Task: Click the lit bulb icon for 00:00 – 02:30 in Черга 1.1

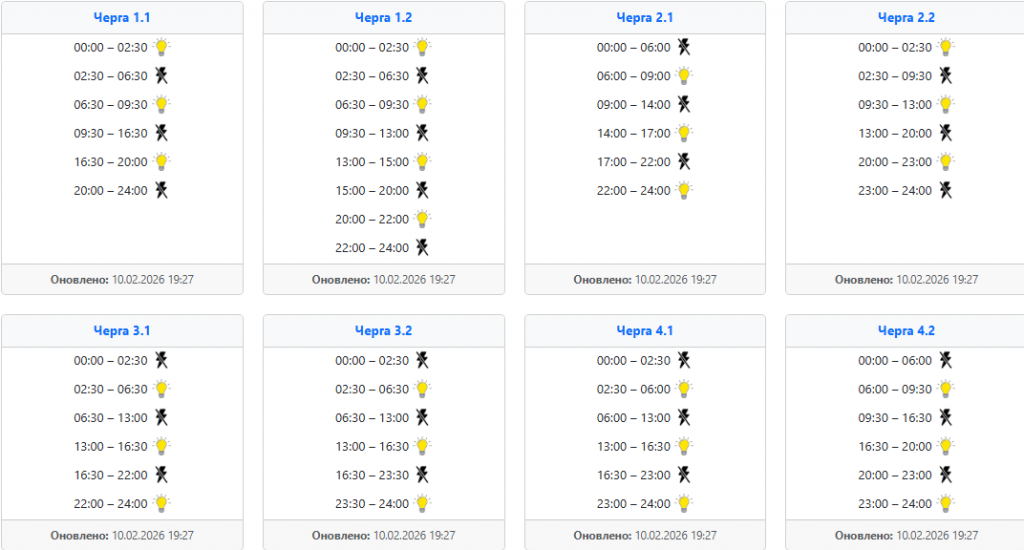Action: (x=161, y=47)
